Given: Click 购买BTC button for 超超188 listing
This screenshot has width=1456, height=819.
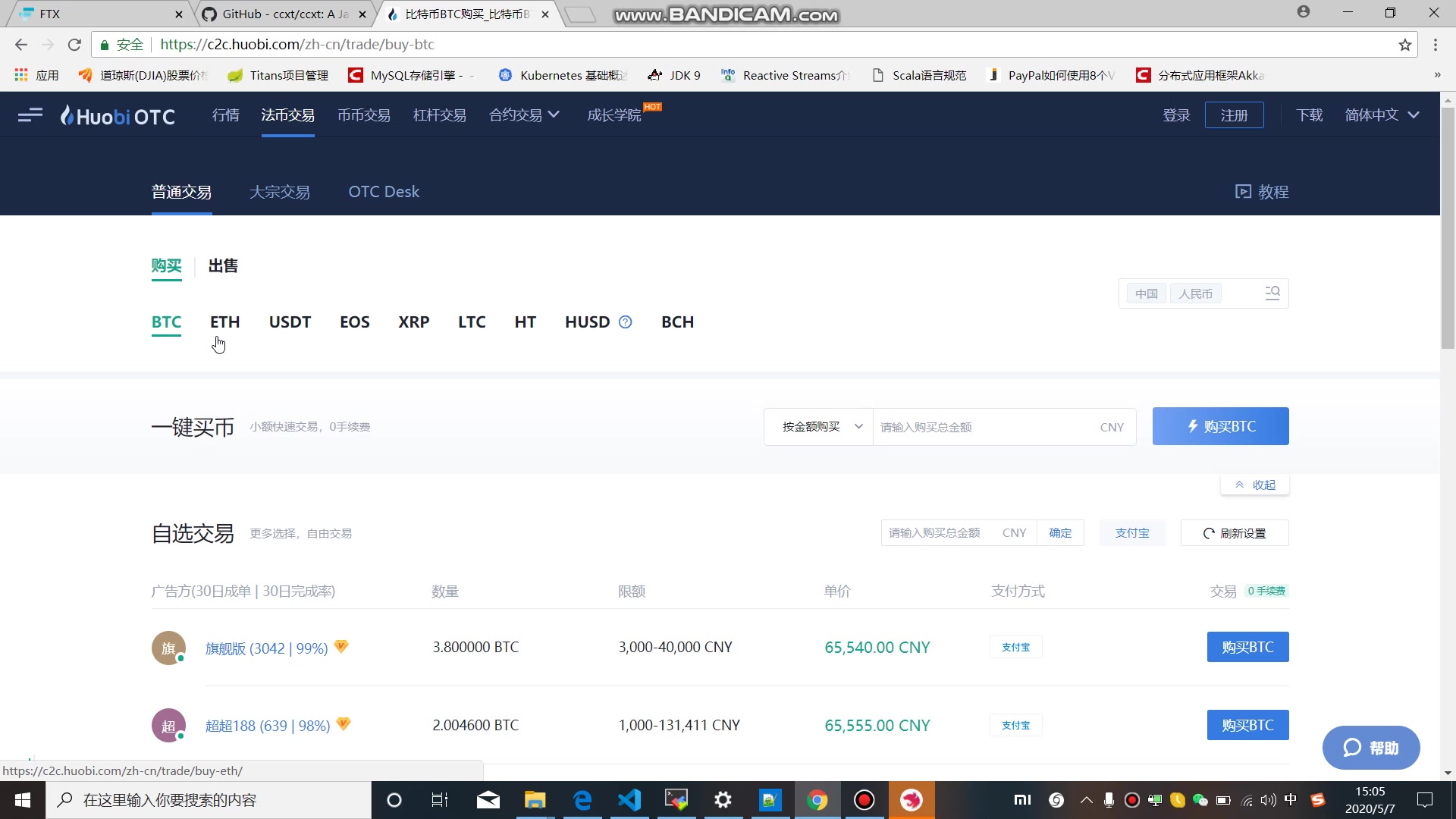Looking at the screenshot, I should coord(1248,725).
